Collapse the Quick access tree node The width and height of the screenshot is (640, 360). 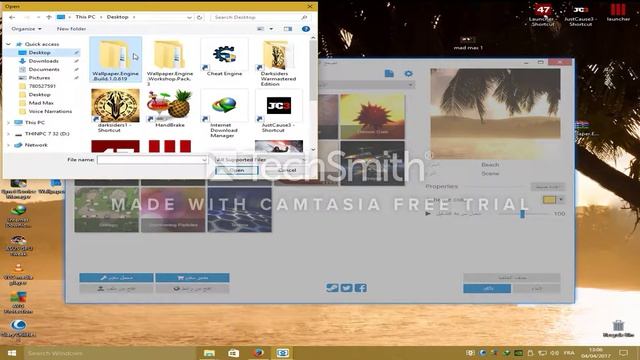(x=9, y=44)
